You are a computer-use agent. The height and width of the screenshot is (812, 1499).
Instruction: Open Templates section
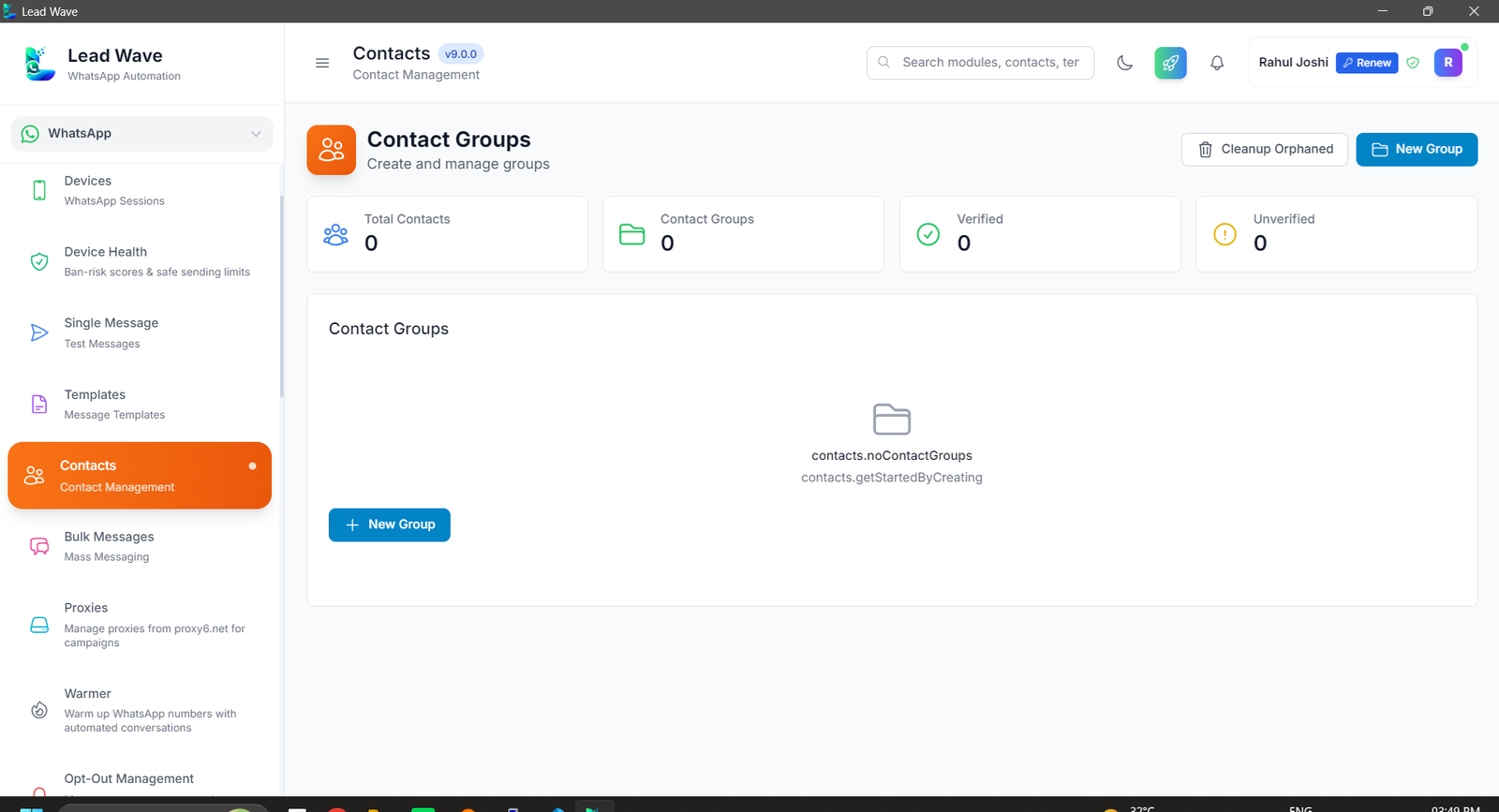click(141, 404)
